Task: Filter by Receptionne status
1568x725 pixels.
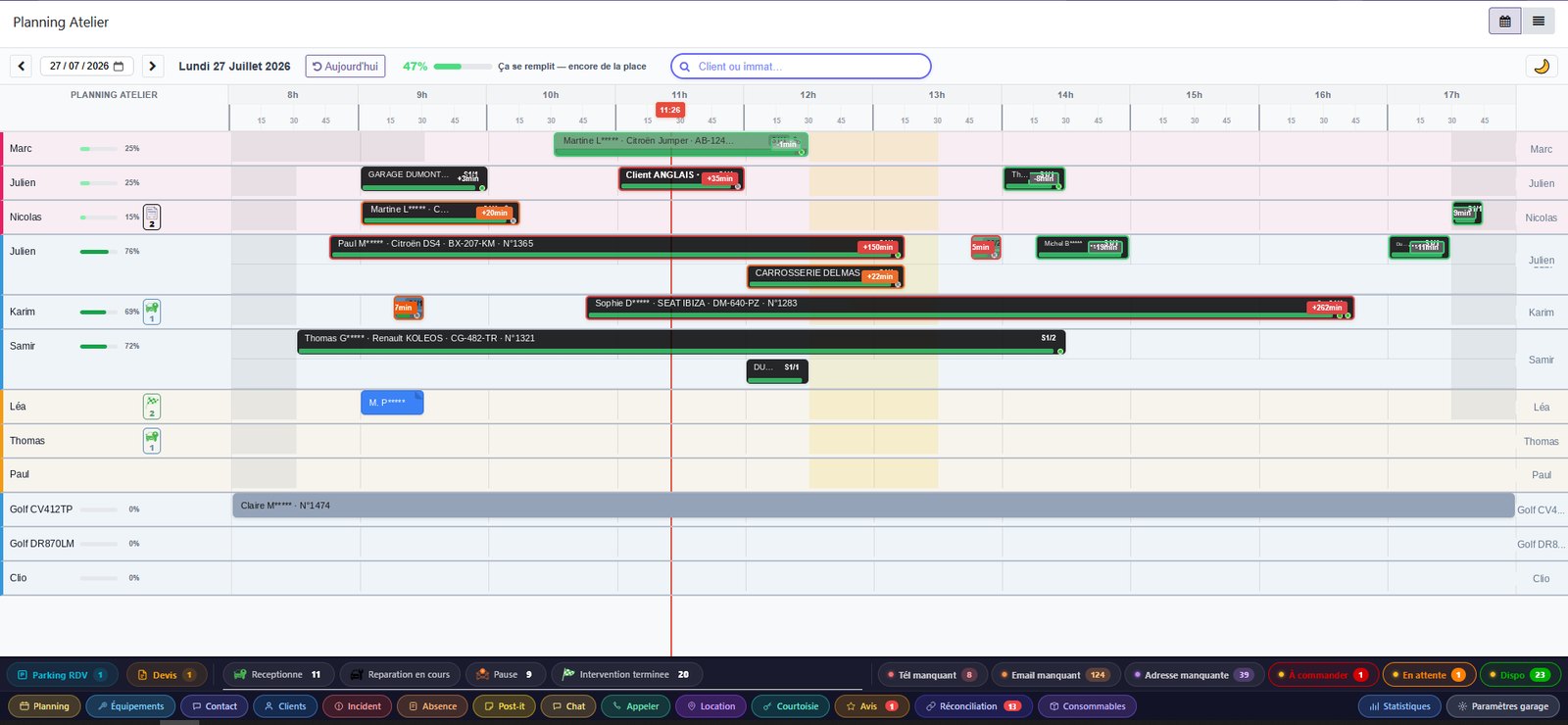Action: point(278,675)
